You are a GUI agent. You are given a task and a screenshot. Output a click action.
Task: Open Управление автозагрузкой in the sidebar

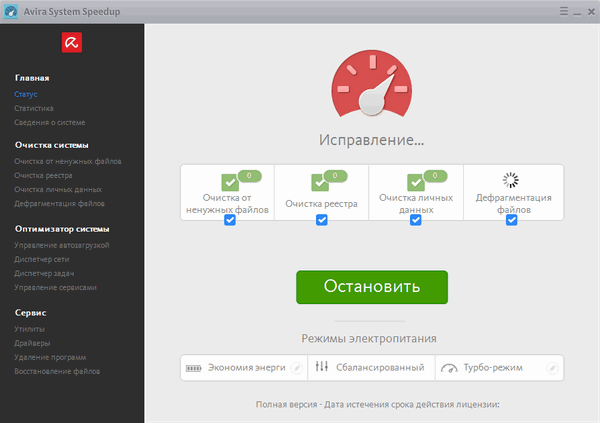pyautogui.click(x=62, y=245)
